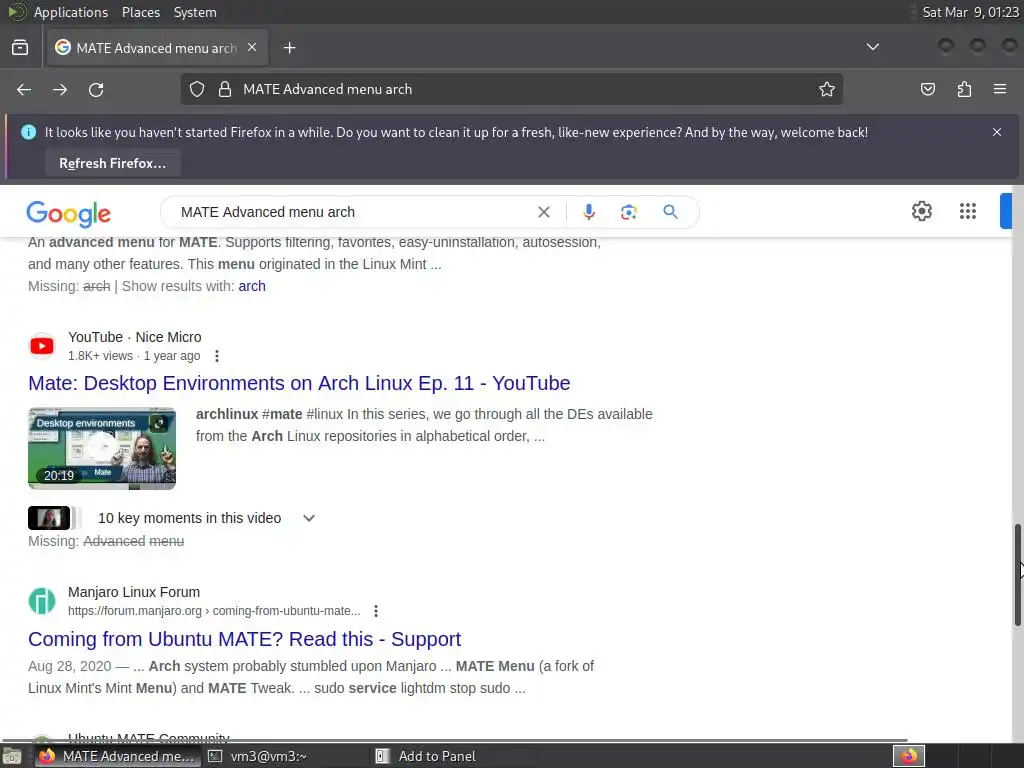
Task: Open Coming from Ubuntu MATE? Read this link
Action: [x=244, y=639]
